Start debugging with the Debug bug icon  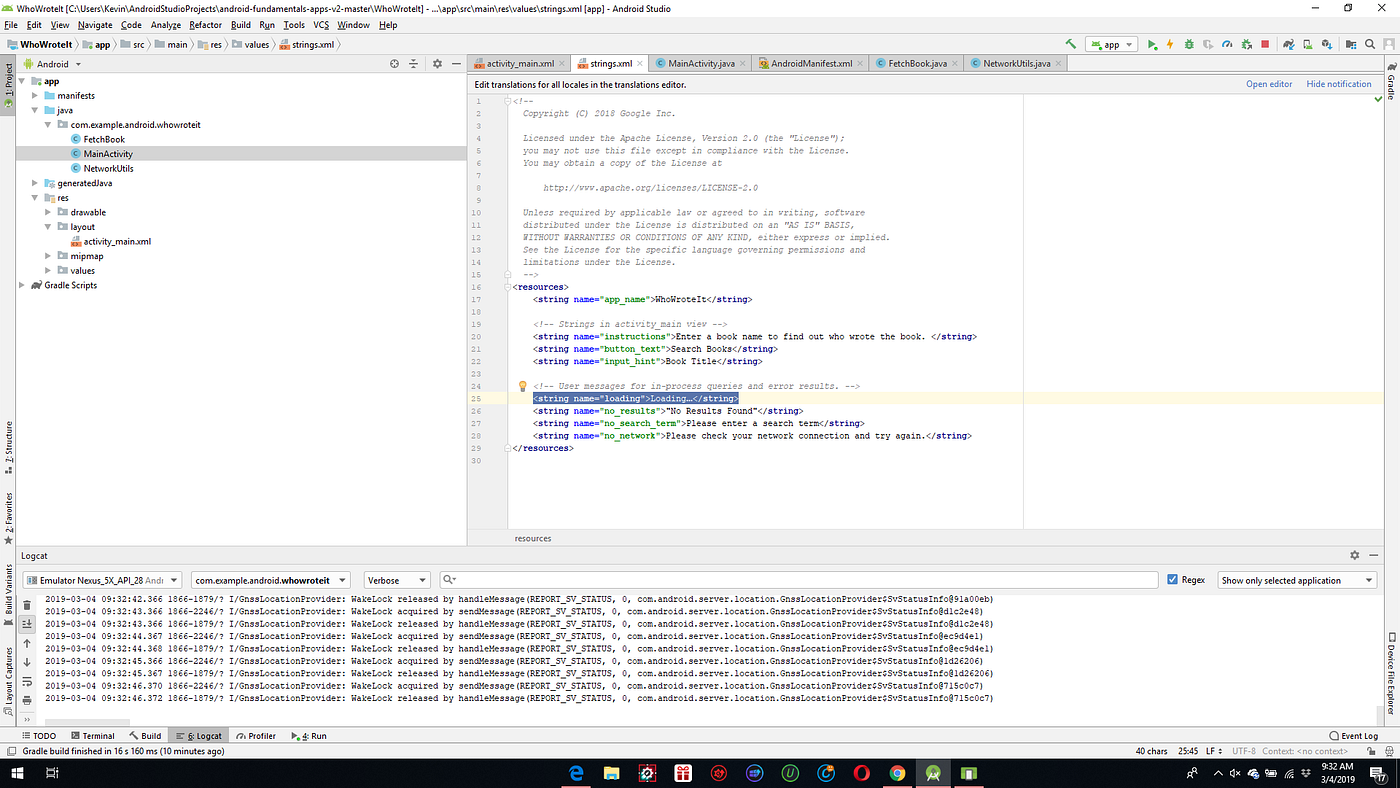pos(1189,44)
